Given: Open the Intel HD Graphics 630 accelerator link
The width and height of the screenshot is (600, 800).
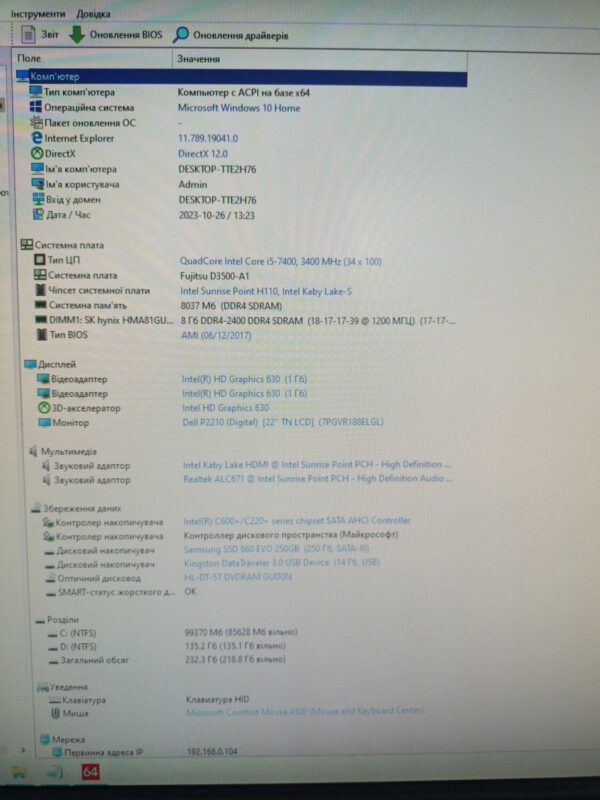Looking at the screenshot, I should [x=225, y=408].
